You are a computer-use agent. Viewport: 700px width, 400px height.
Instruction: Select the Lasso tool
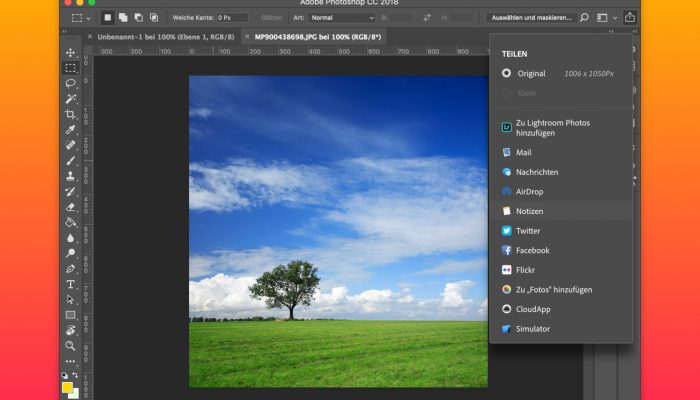click(x=71, y=83)
